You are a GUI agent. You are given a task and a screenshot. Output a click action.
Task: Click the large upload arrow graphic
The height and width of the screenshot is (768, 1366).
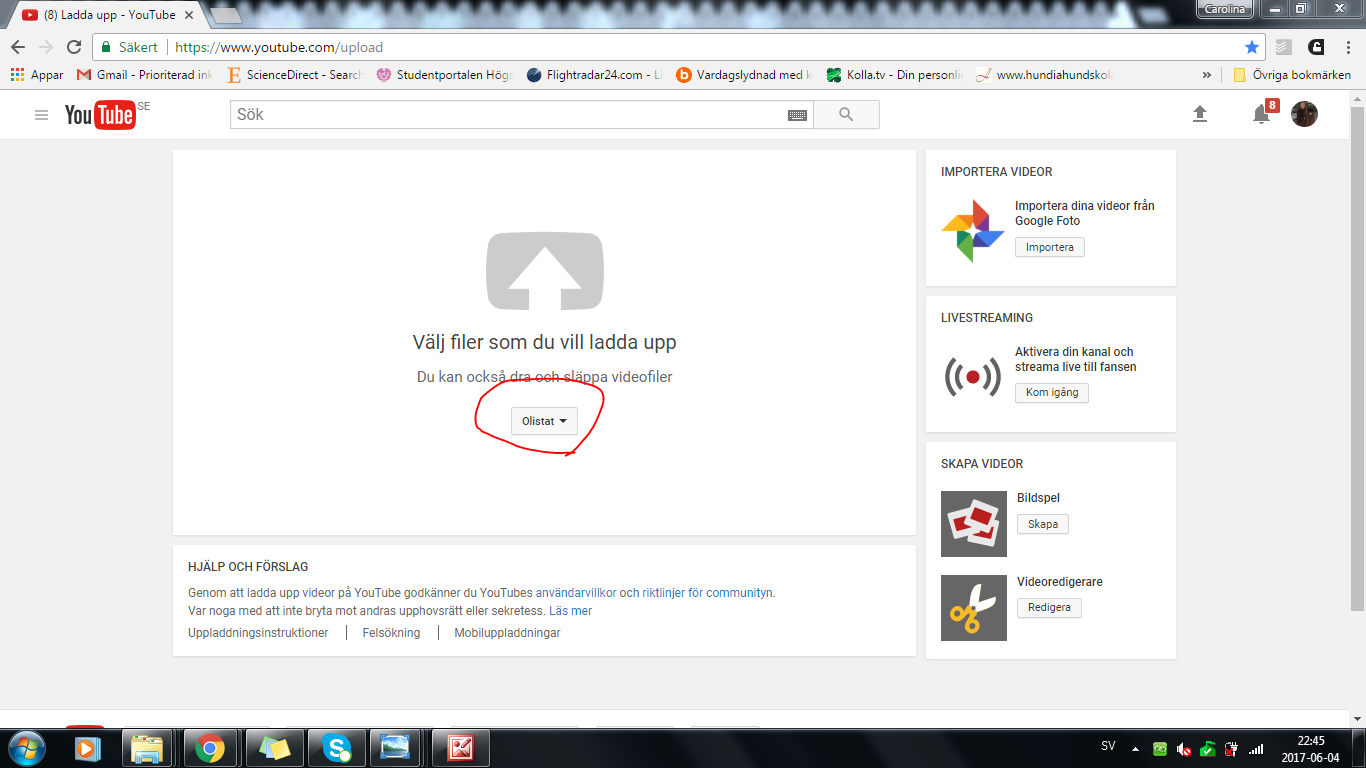click(x=545, y=270)
